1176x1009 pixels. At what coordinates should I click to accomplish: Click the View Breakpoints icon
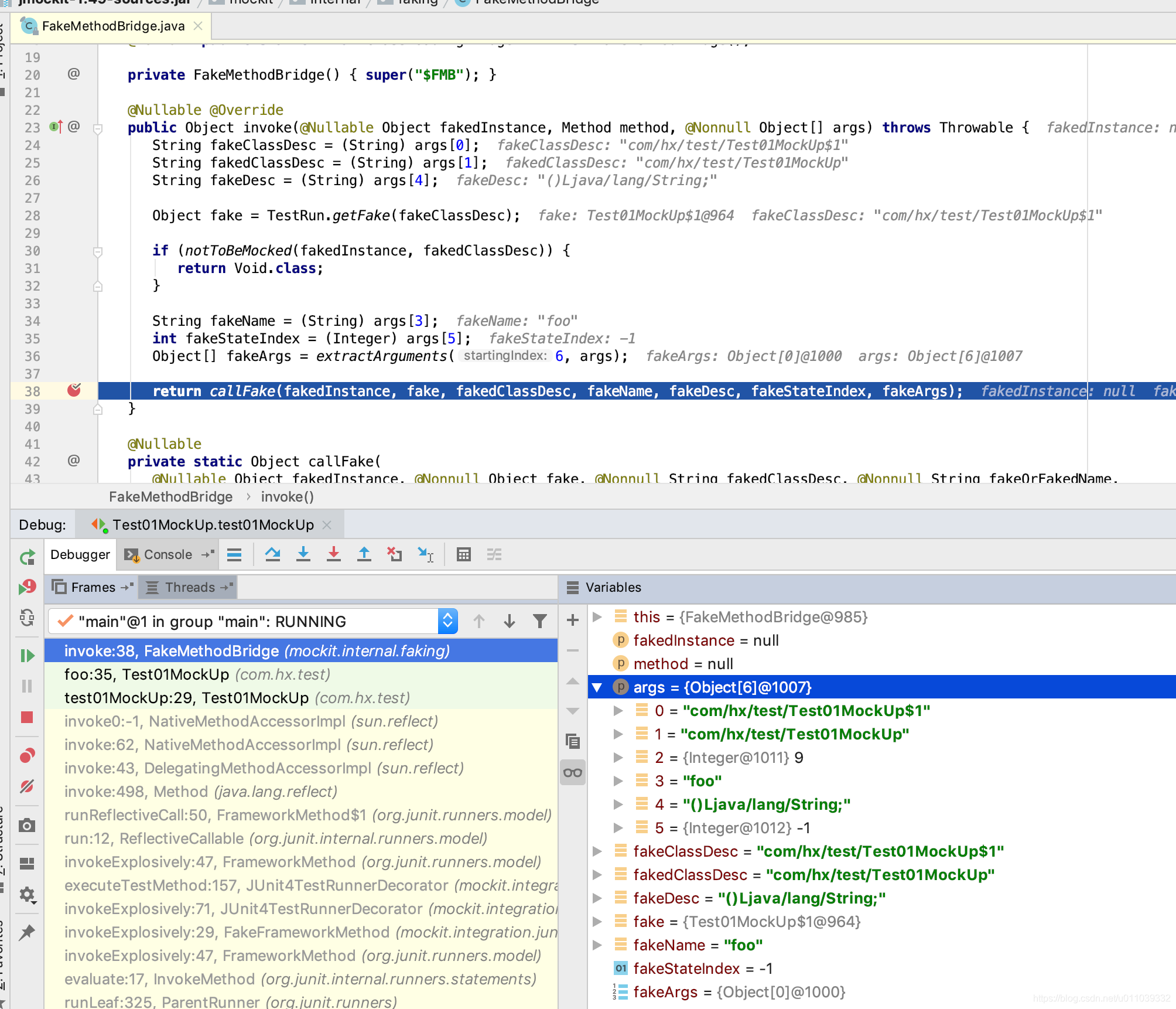click(27, 756)
